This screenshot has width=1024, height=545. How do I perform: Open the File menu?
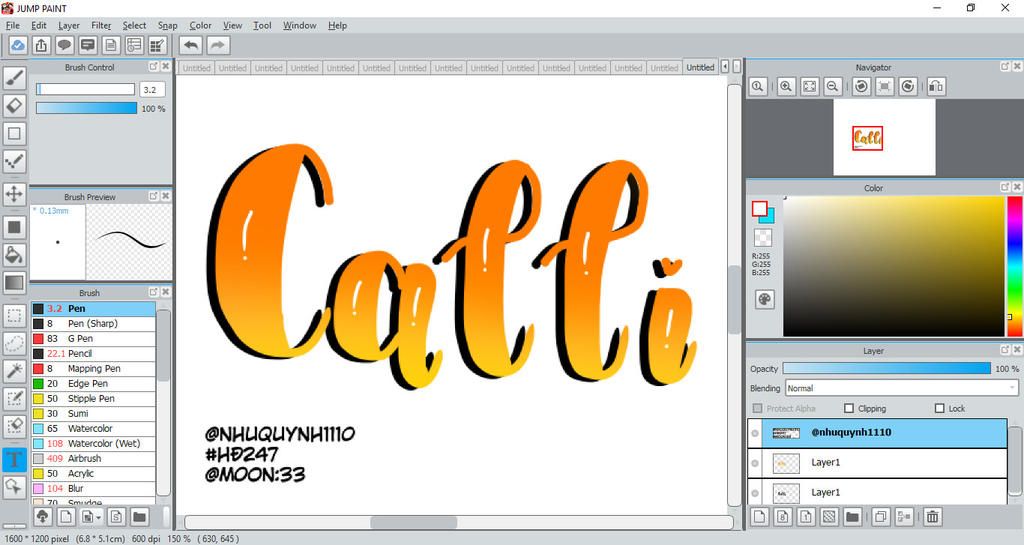click(x=12, y=25)
